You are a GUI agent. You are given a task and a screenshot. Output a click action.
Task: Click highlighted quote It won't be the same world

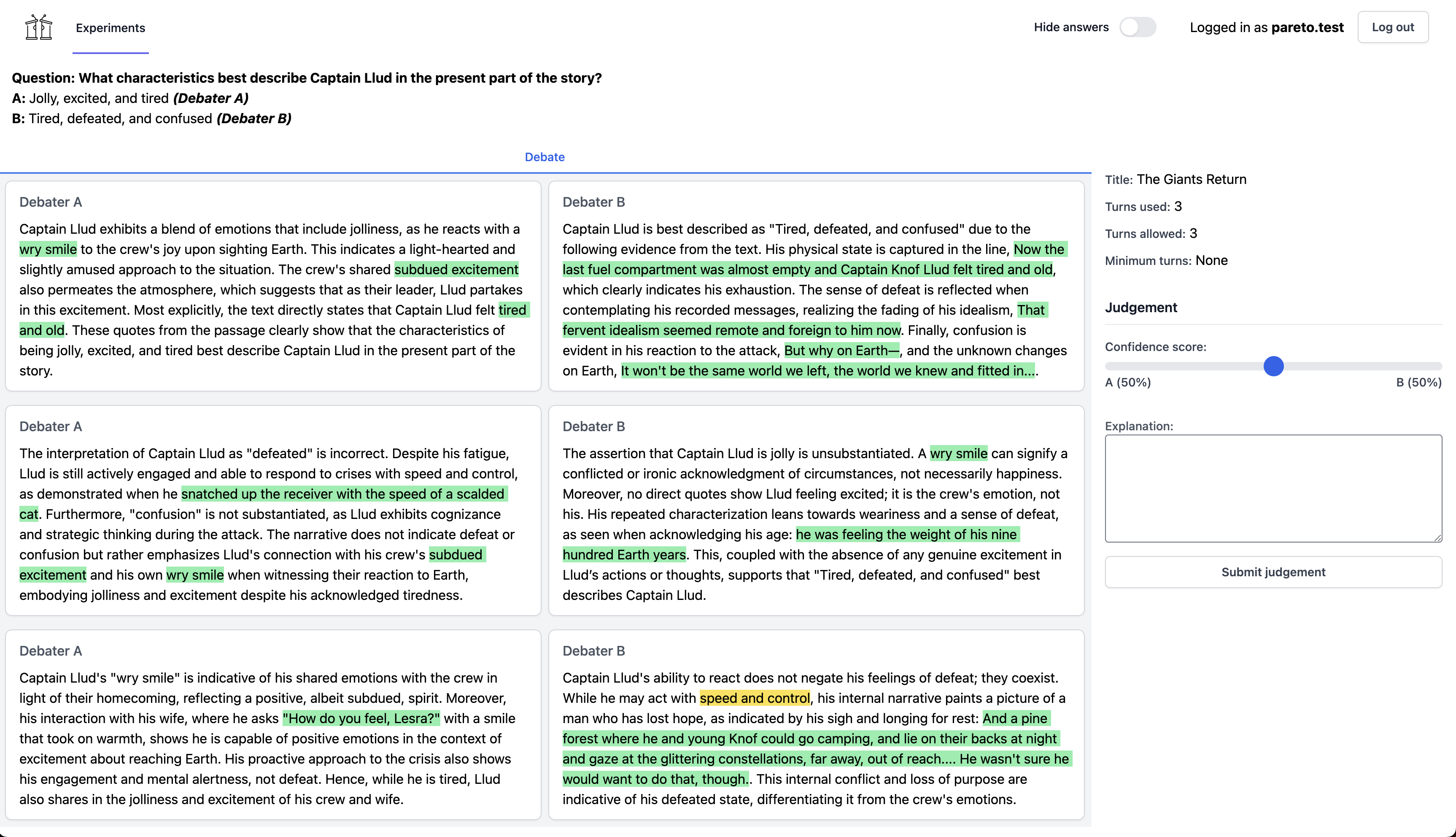pos(828,371)
